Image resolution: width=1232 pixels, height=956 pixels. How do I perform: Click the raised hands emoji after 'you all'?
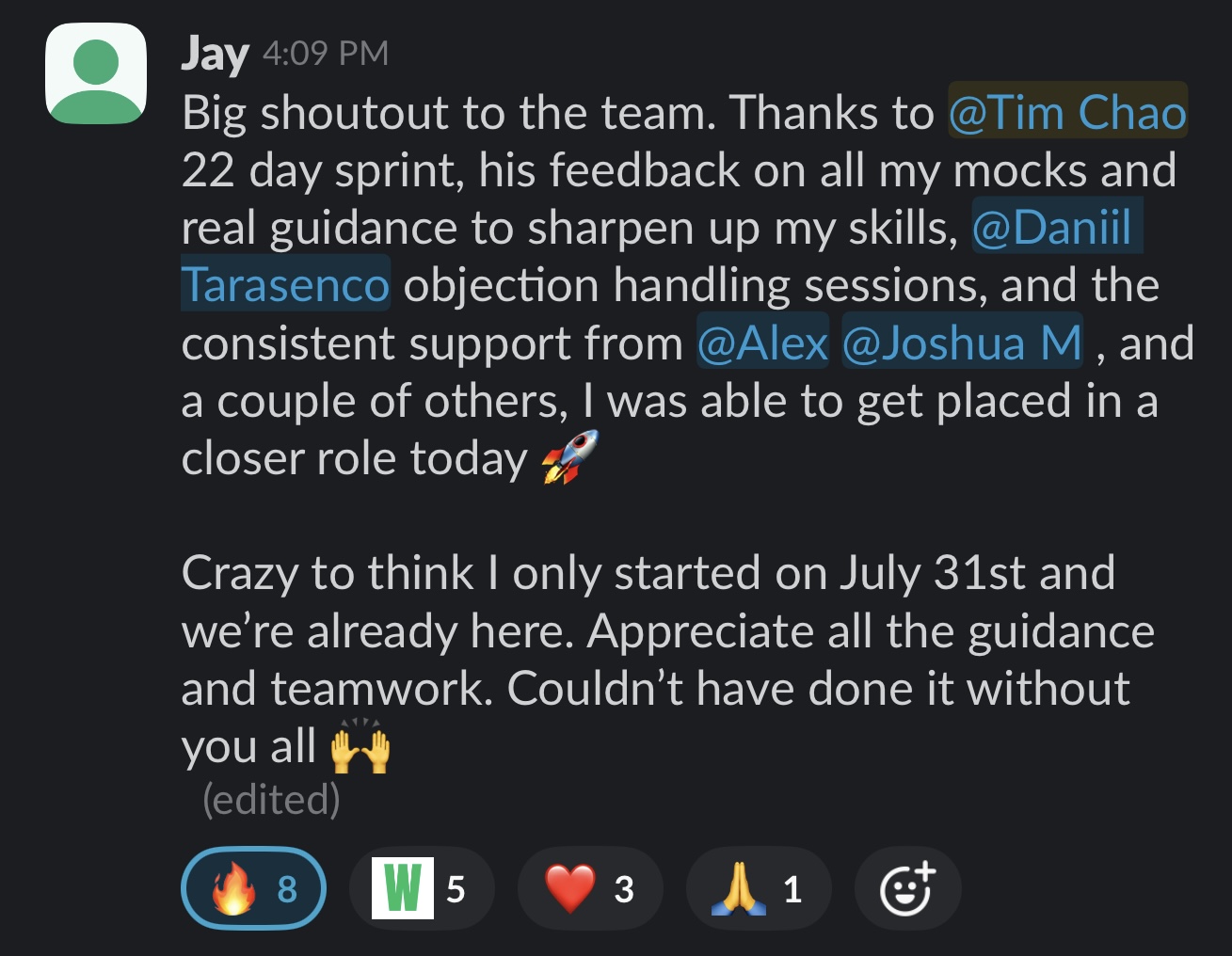360,746
